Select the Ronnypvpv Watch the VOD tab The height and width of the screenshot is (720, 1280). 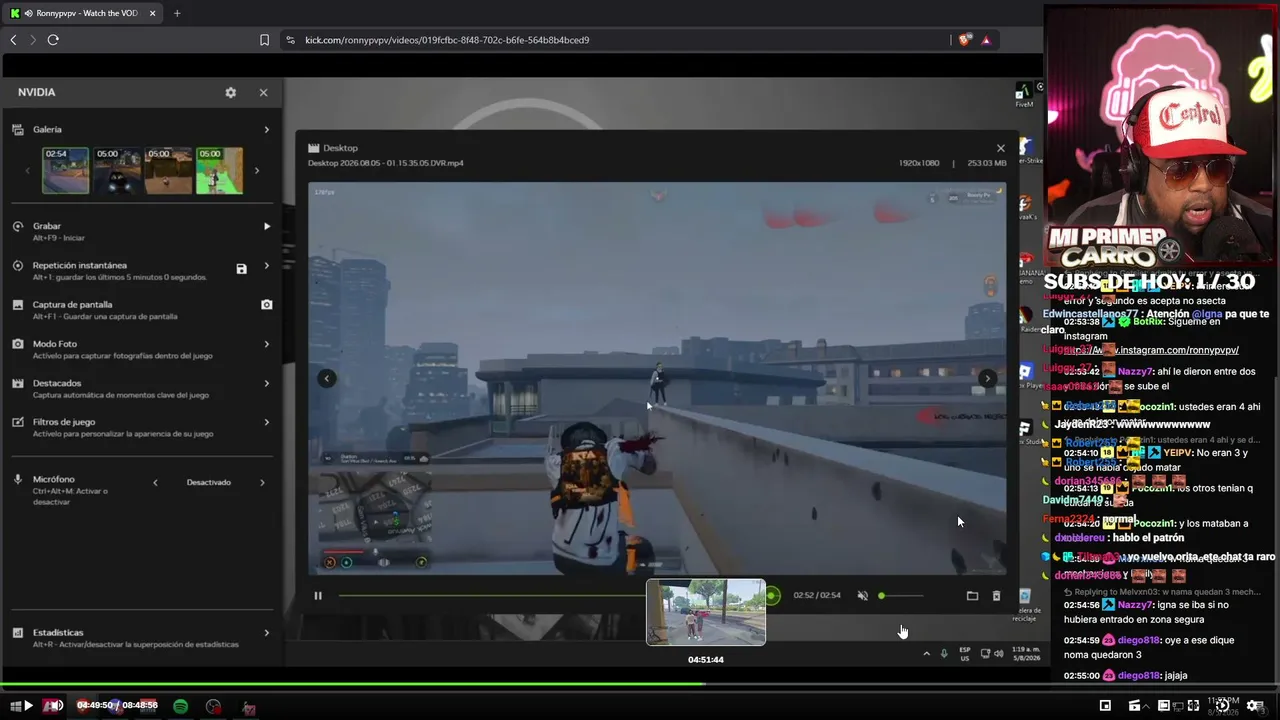[x=83, y=13]
